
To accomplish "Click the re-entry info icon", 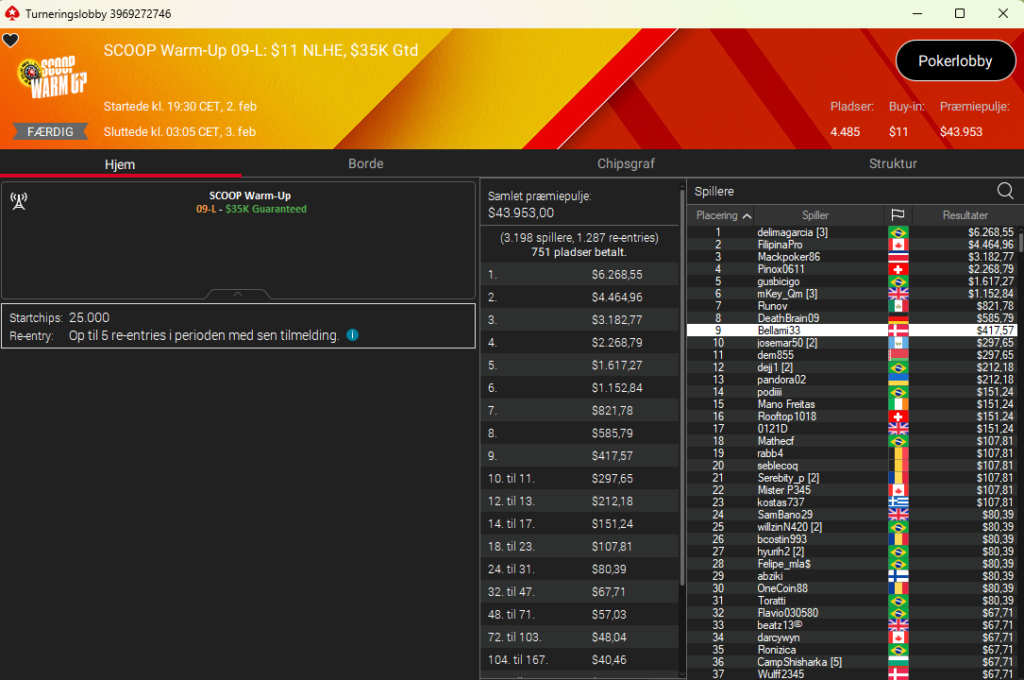I will (352, 335).
